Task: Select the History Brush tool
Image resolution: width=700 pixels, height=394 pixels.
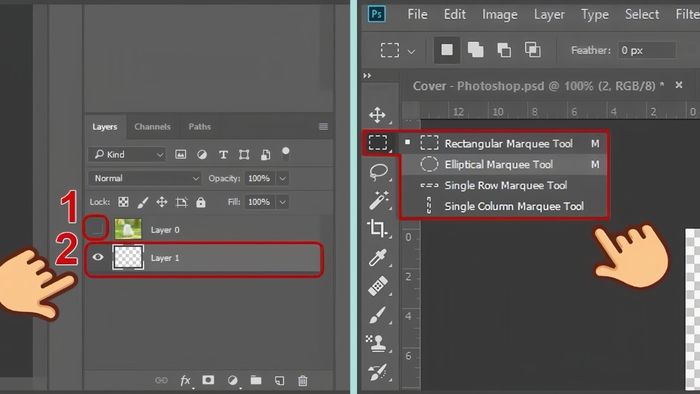Action: coord(378,373)
